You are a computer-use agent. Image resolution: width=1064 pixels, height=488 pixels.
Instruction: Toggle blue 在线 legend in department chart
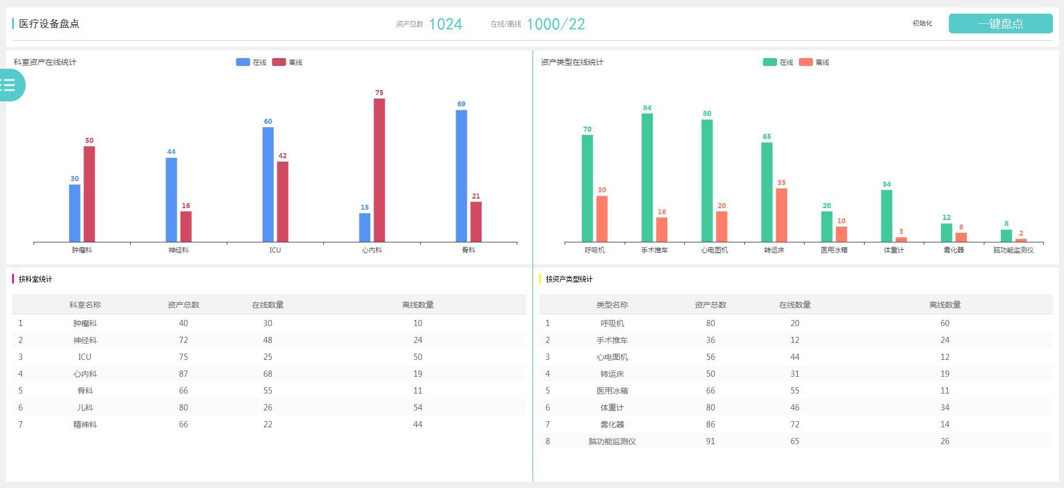coord(251,62)
